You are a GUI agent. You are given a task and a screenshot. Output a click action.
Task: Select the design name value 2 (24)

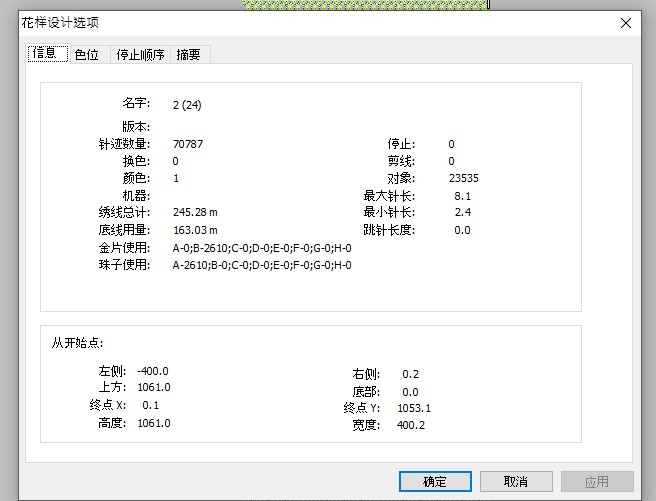tap(187, 105)
